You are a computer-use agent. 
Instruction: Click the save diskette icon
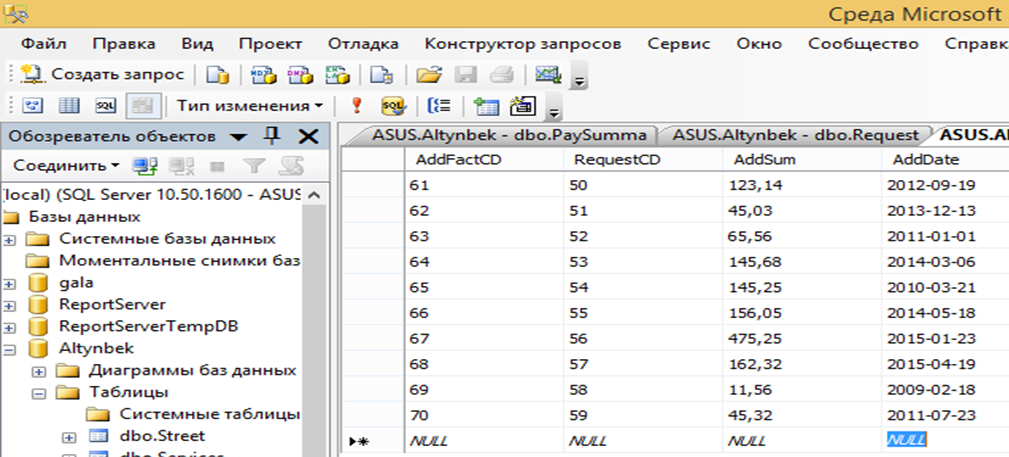click(x=465, y=75)
